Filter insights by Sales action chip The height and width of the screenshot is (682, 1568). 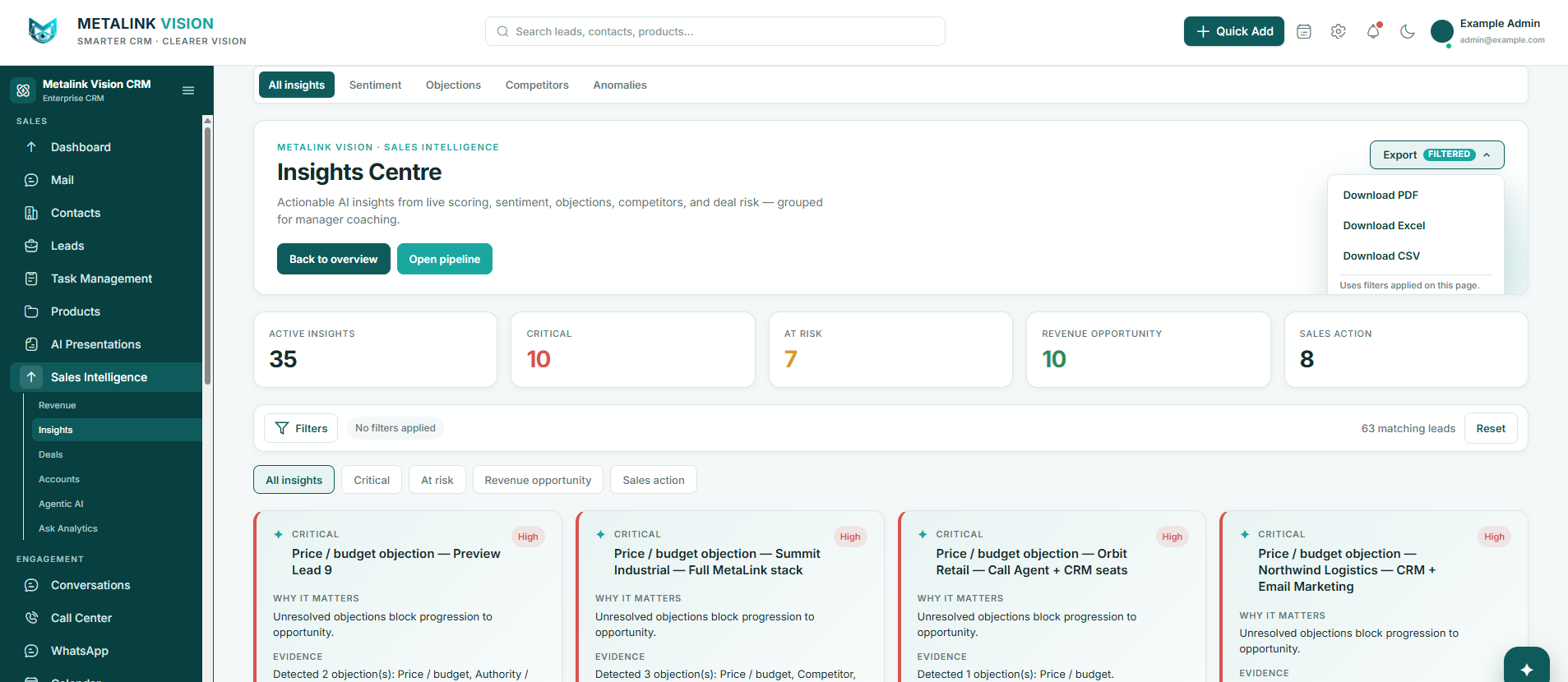pos(654,480)
